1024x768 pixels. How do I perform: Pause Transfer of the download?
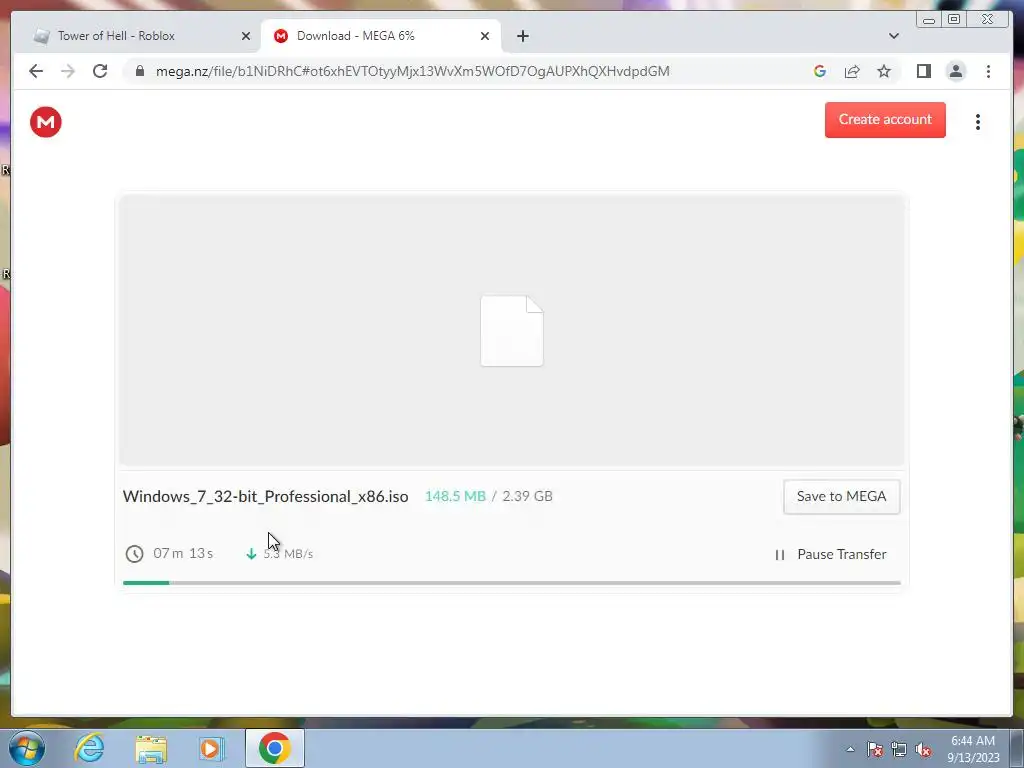[830, 554]
